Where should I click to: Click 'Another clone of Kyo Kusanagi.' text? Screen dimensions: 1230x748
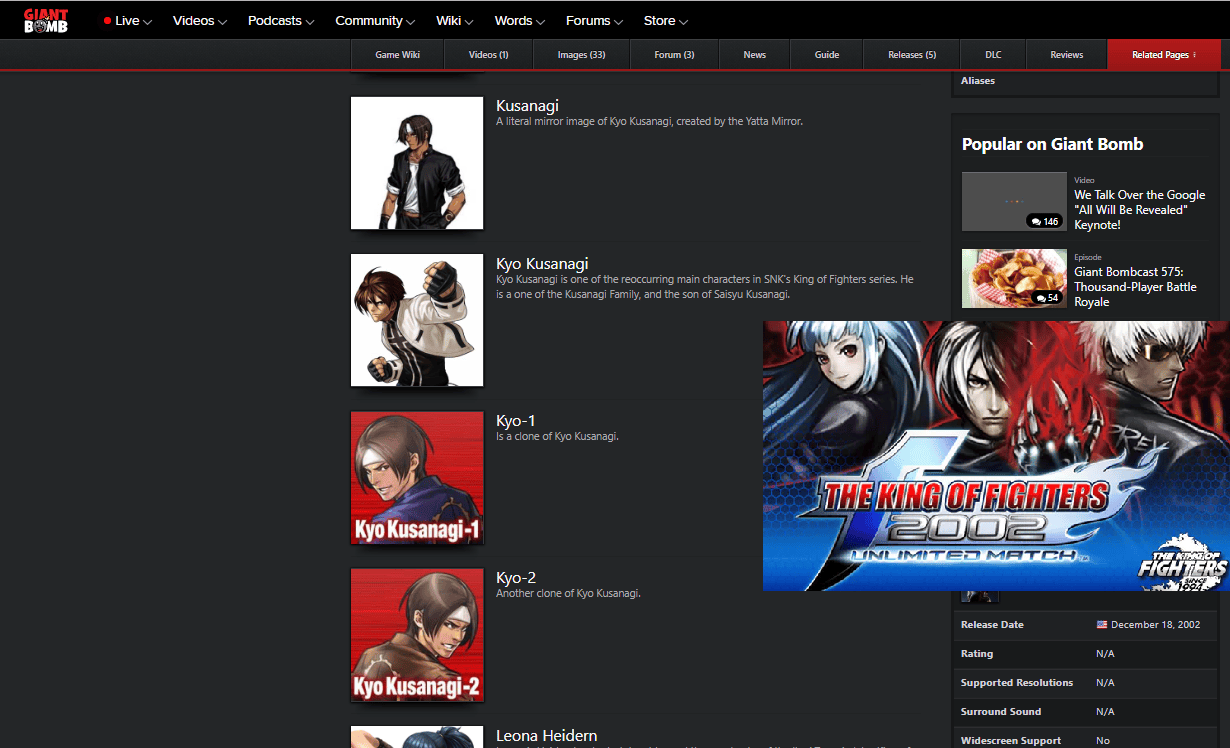(568, 594)
